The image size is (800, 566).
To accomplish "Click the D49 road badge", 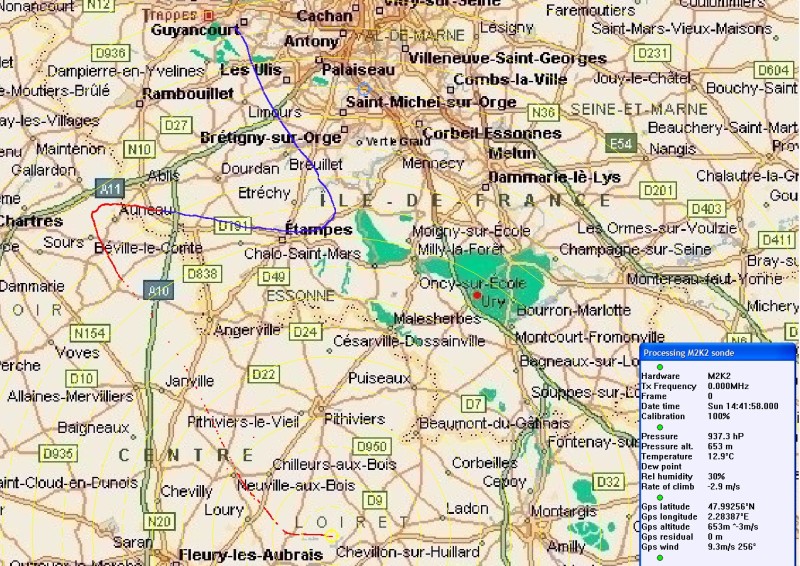I will coord(274,277).
